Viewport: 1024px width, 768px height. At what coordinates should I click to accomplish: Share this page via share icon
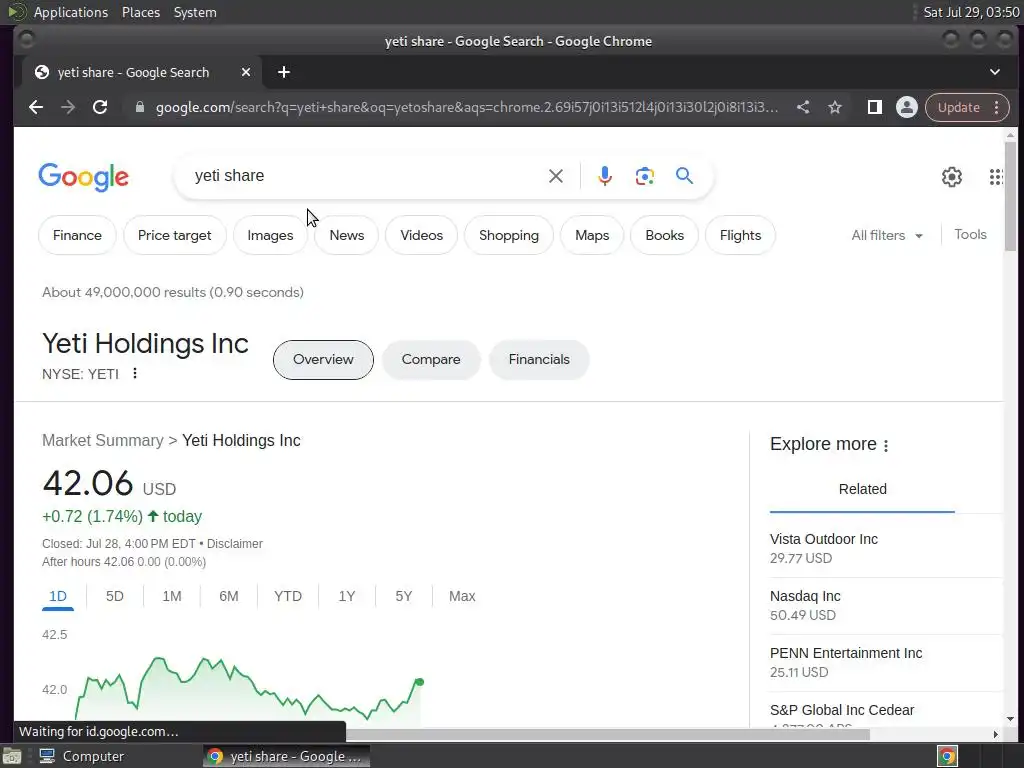[803, 107]
